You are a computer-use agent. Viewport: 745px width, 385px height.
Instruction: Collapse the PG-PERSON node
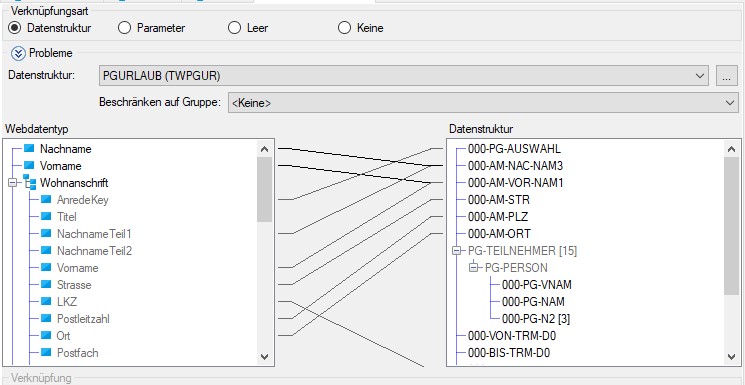click(x=474, y=268)
